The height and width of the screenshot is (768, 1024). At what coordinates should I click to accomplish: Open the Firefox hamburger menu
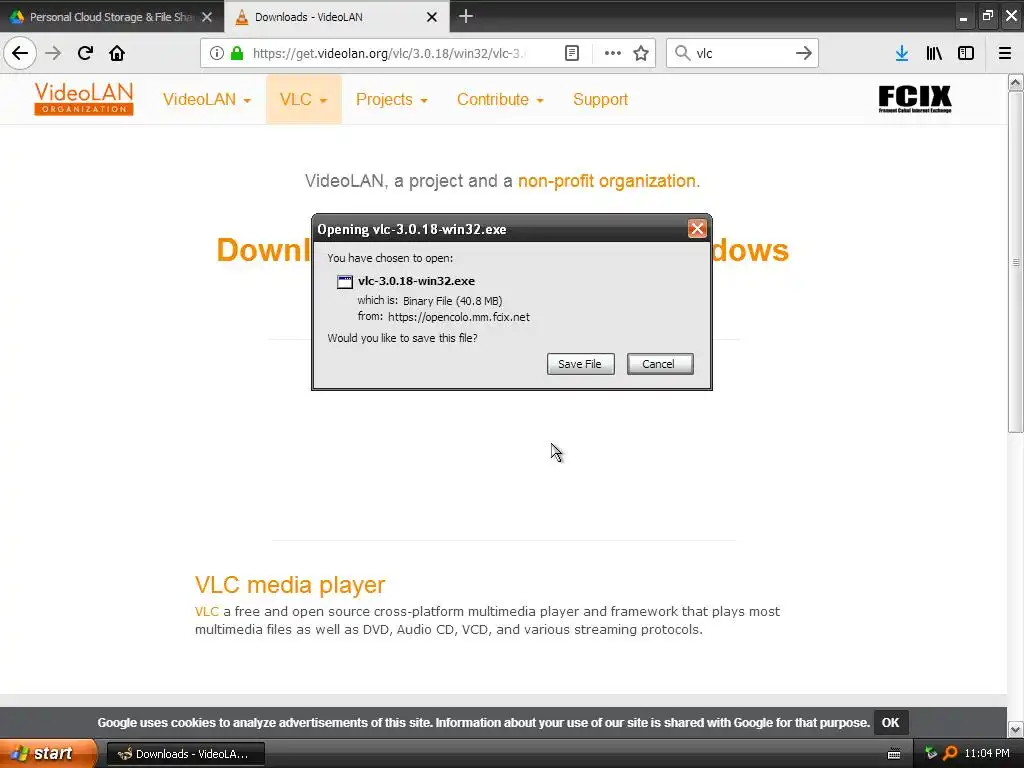click(1005, 53)
